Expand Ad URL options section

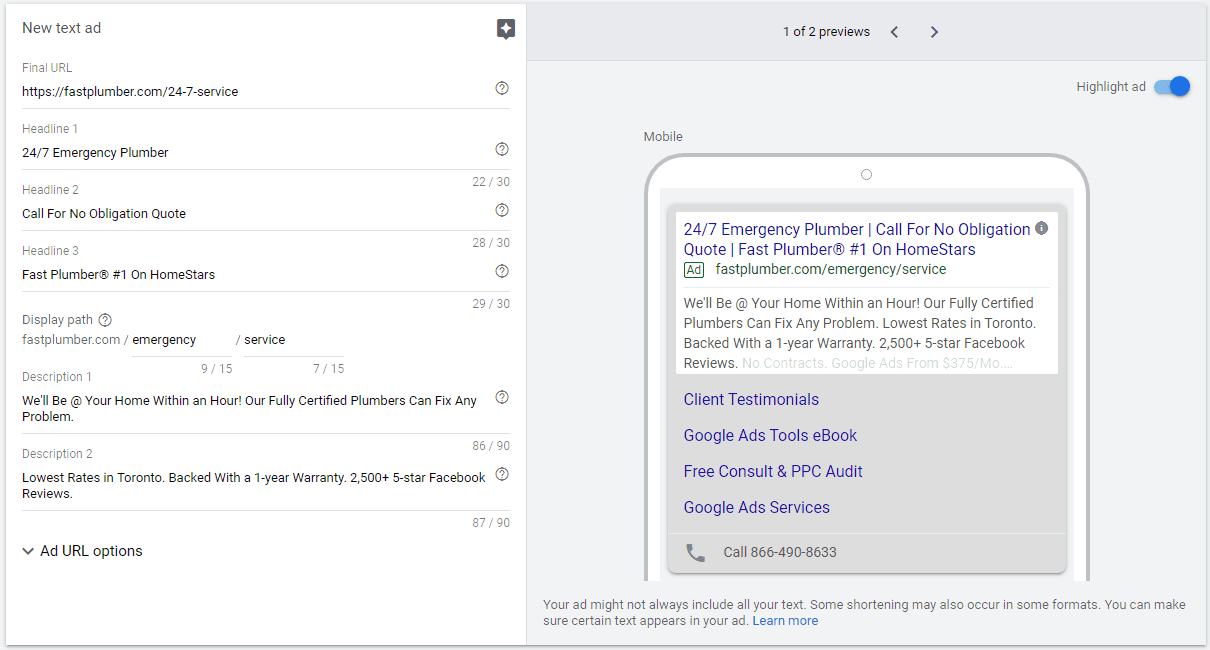click(x=82, y=551)
